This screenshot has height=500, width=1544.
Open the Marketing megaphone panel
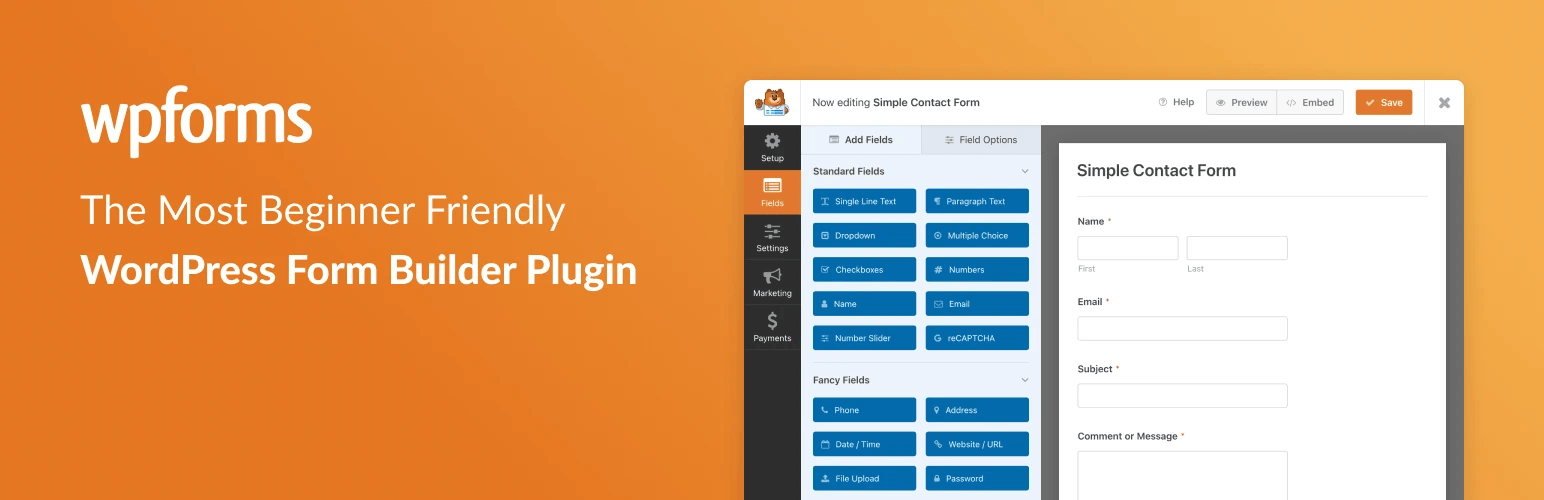click(x=772, y=282)
